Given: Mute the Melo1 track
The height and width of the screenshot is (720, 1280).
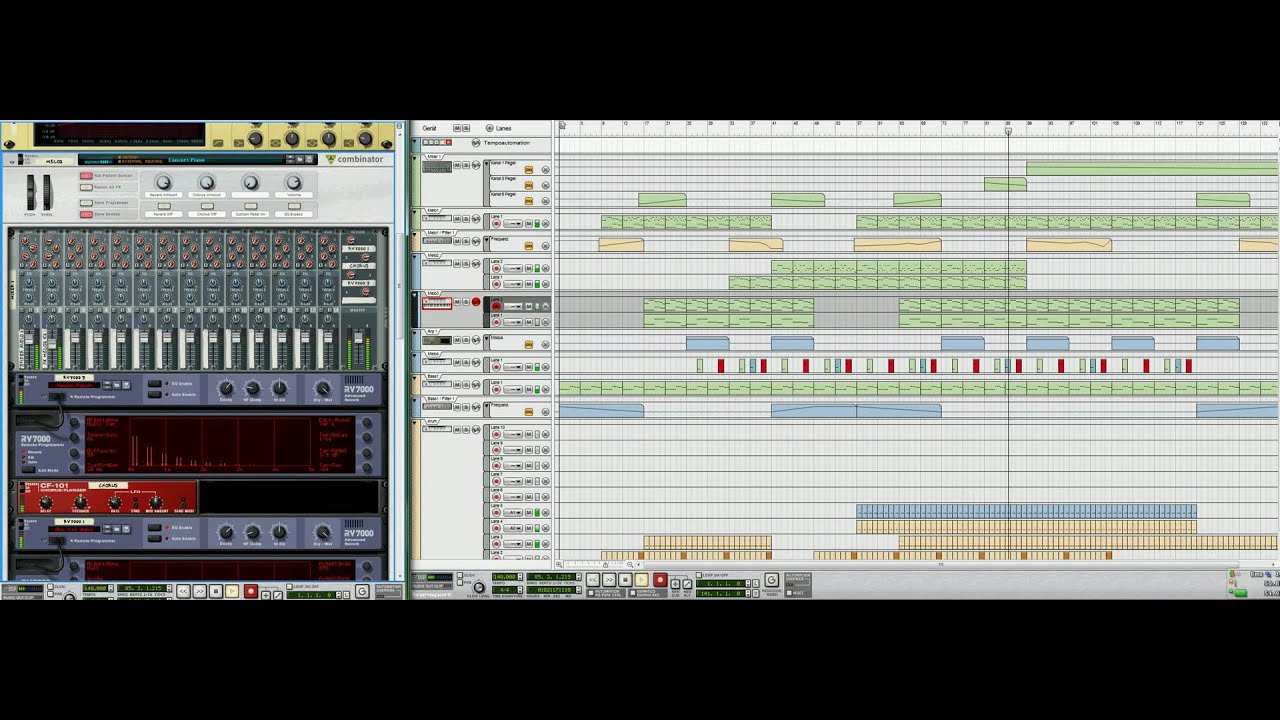Looking at the screenshot, I should [457, 219].
